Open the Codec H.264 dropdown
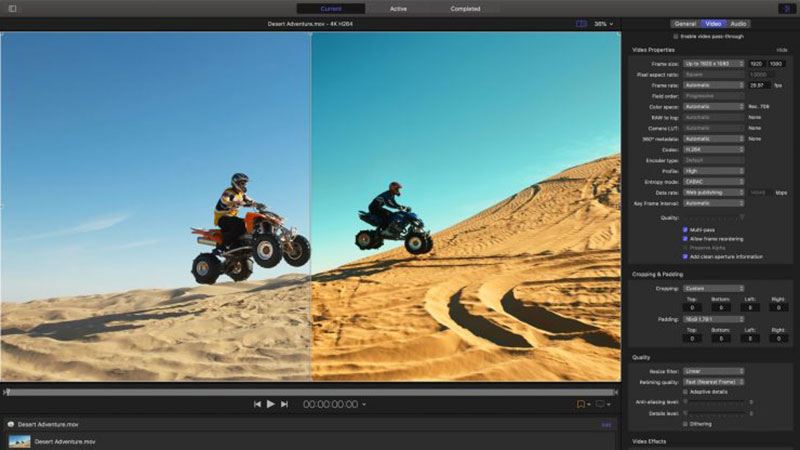 coord(713,149)
